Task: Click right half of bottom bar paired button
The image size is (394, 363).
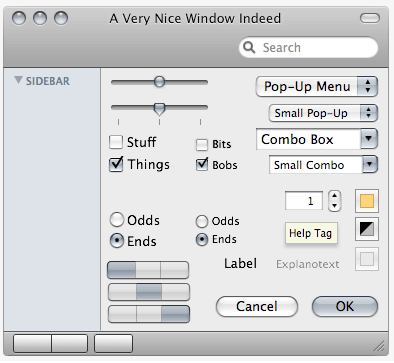Action: [70, 343]
